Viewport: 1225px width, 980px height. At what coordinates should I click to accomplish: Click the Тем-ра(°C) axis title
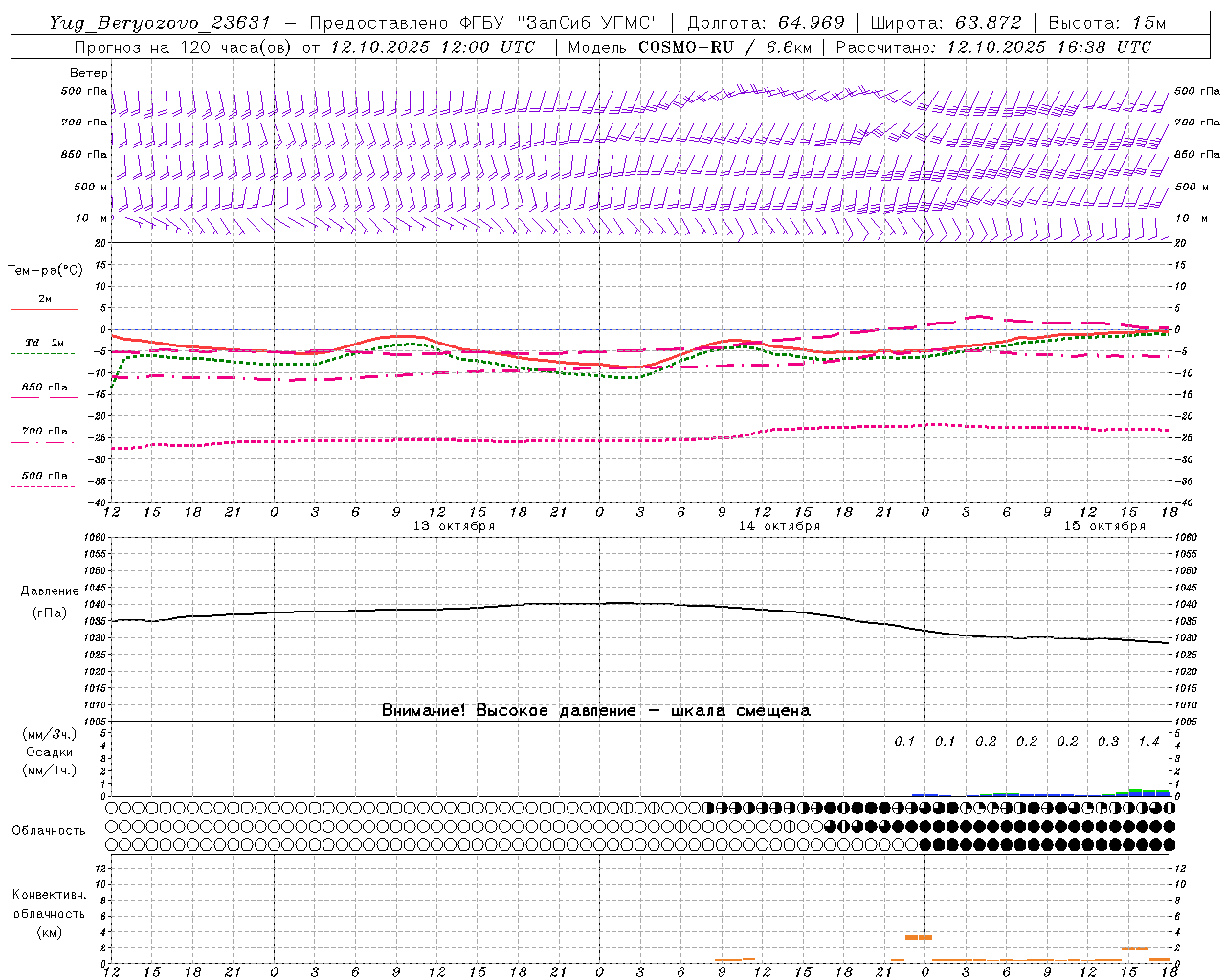click(x=45, y=270)
